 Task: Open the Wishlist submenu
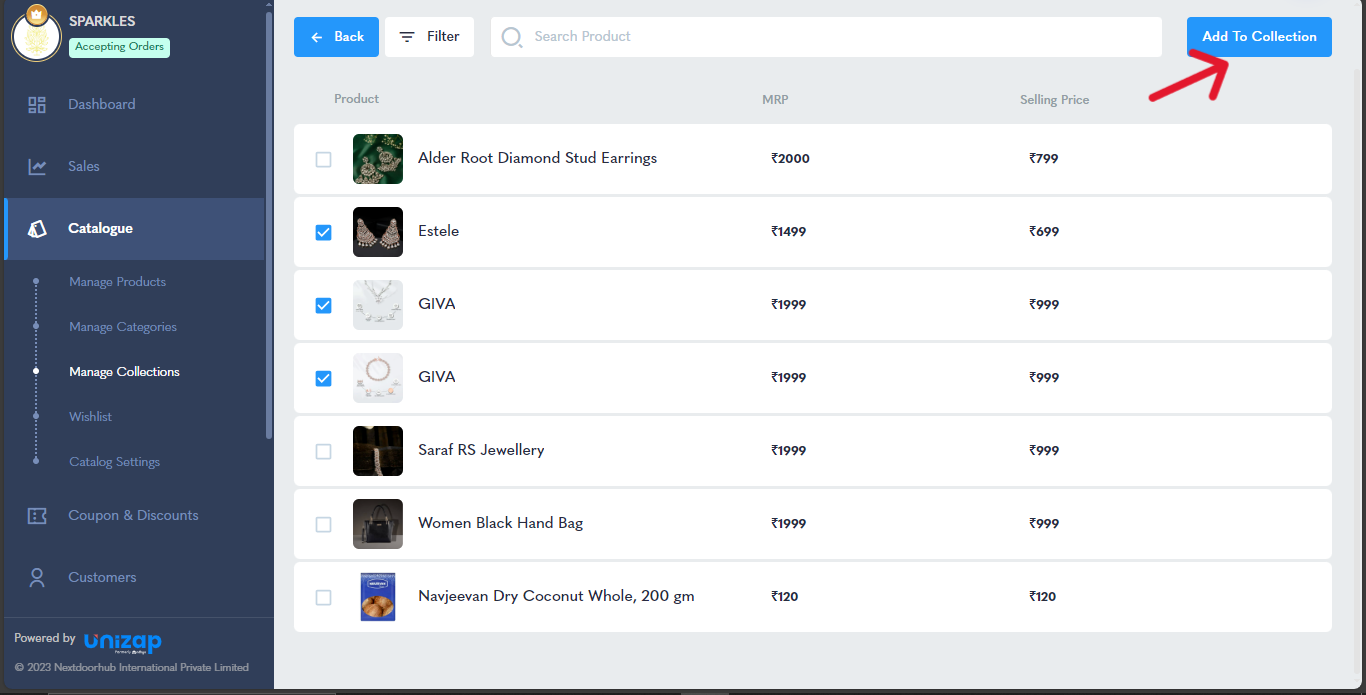[90, 417]
